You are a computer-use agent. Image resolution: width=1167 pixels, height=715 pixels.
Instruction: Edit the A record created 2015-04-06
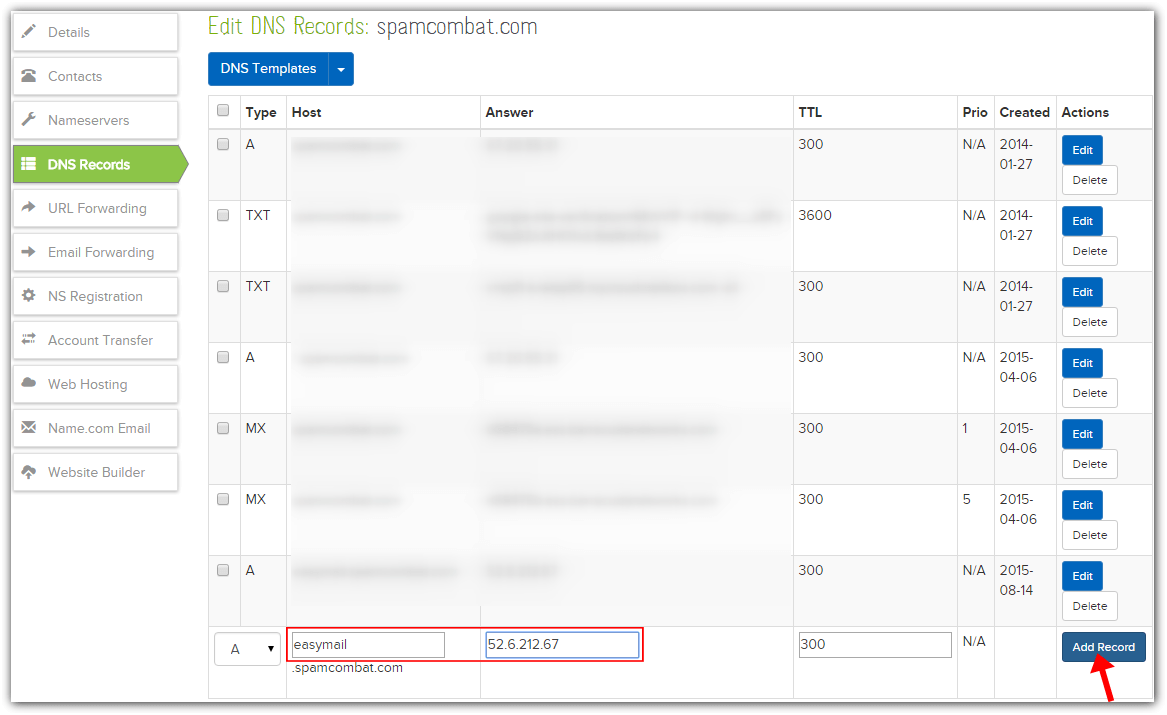pyautogui.click(x=1082, y=363)
